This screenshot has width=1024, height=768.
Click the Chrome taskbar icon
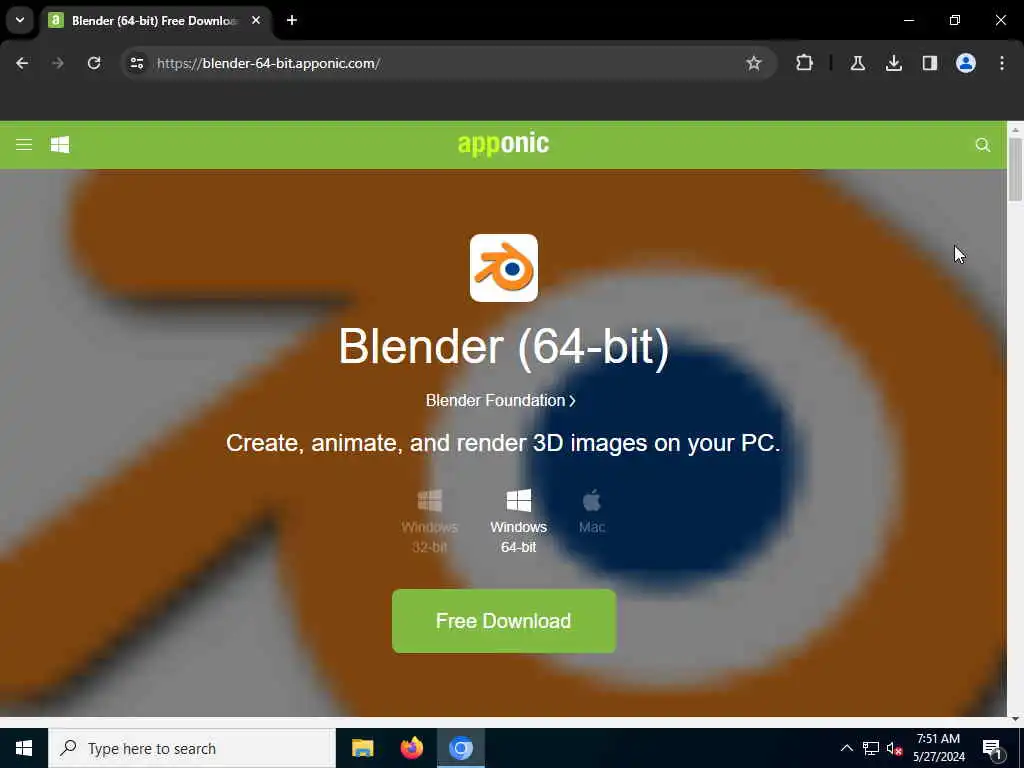pos(460,748)
